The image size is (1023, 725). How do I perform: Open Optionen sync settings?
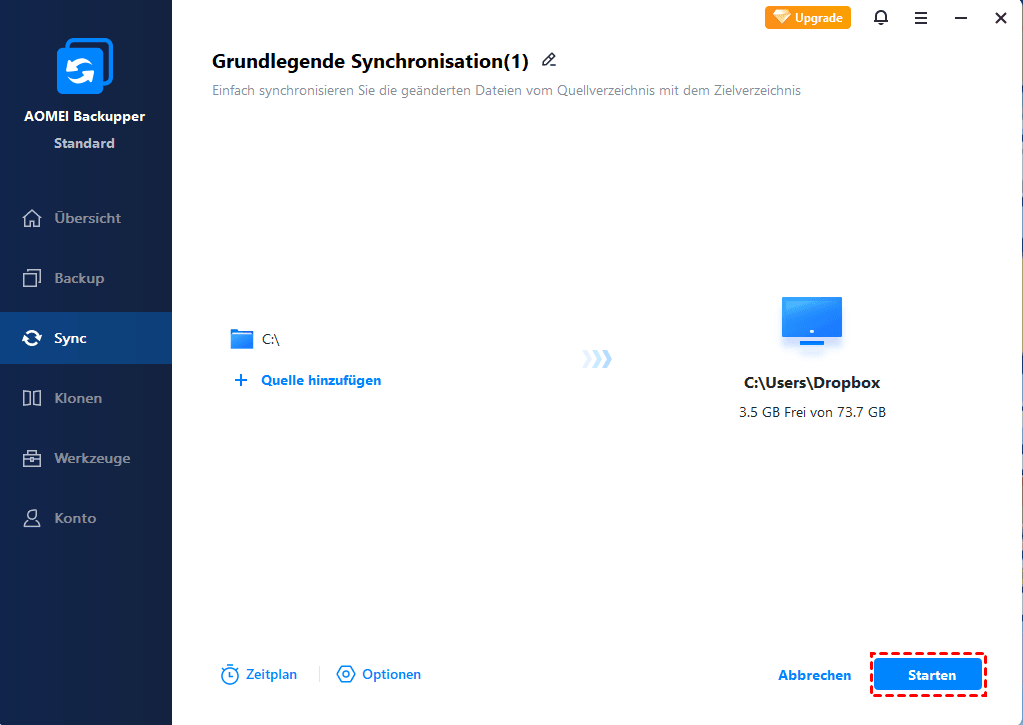point(378,674)
